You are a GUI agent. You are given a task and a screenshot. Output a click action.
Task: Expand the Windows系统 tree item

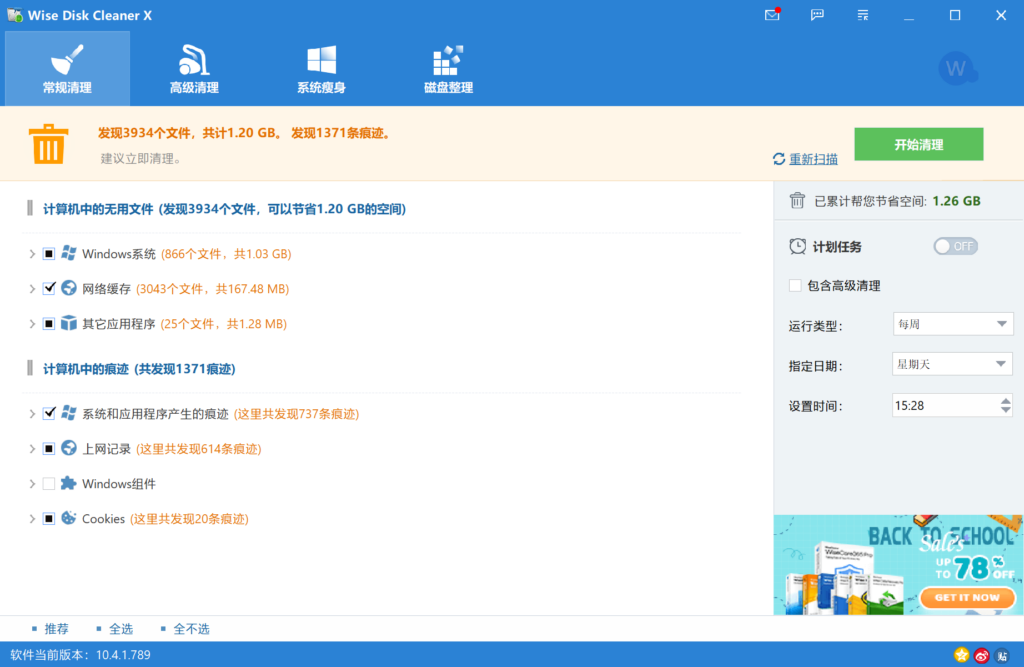click(x=32, y=254)
